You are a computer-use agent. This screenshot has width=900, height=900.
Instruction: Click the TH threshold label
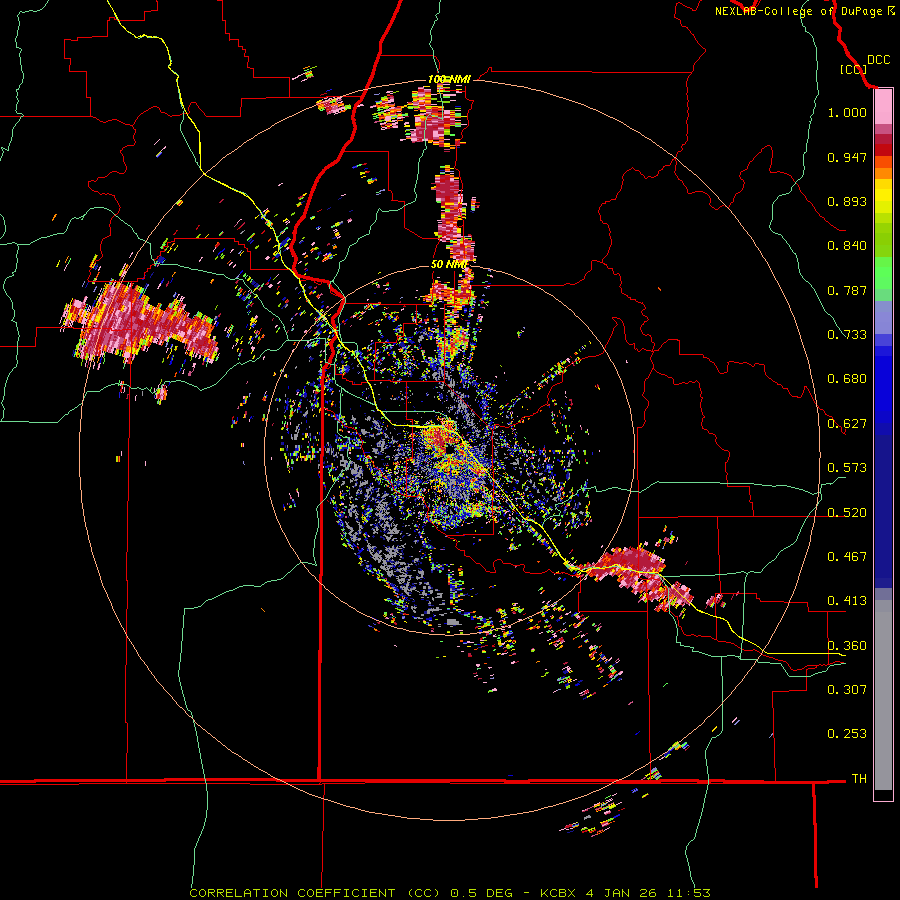coord(859,779)
